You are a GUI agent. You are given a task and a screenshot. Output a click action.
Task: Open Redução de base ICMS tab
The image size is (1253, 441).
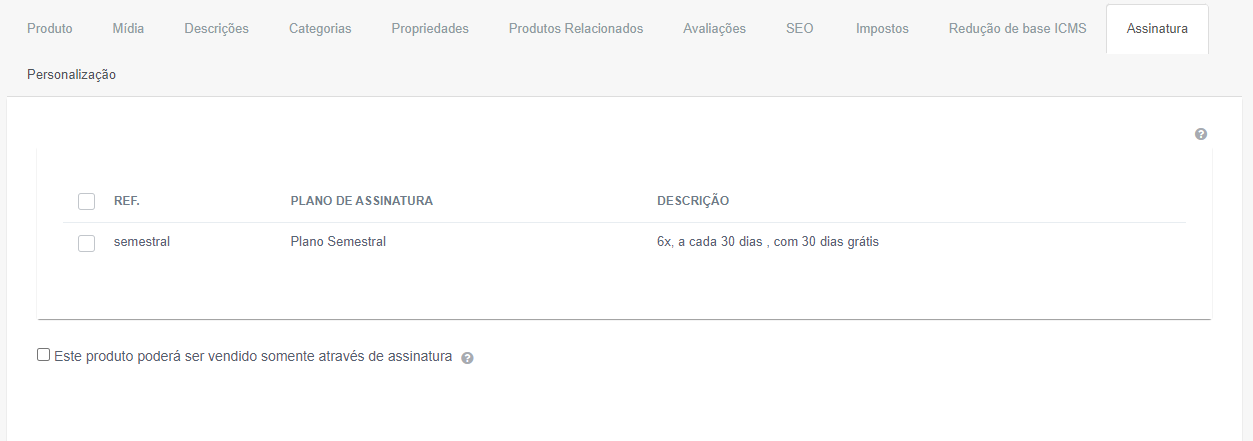click(1017, 29)
